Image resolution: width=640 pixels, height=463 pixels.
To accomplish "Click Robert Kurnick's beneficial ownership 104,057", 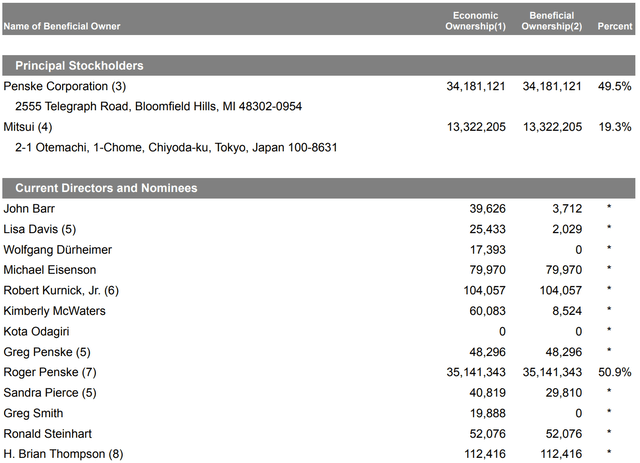I will tap(561, 290).
